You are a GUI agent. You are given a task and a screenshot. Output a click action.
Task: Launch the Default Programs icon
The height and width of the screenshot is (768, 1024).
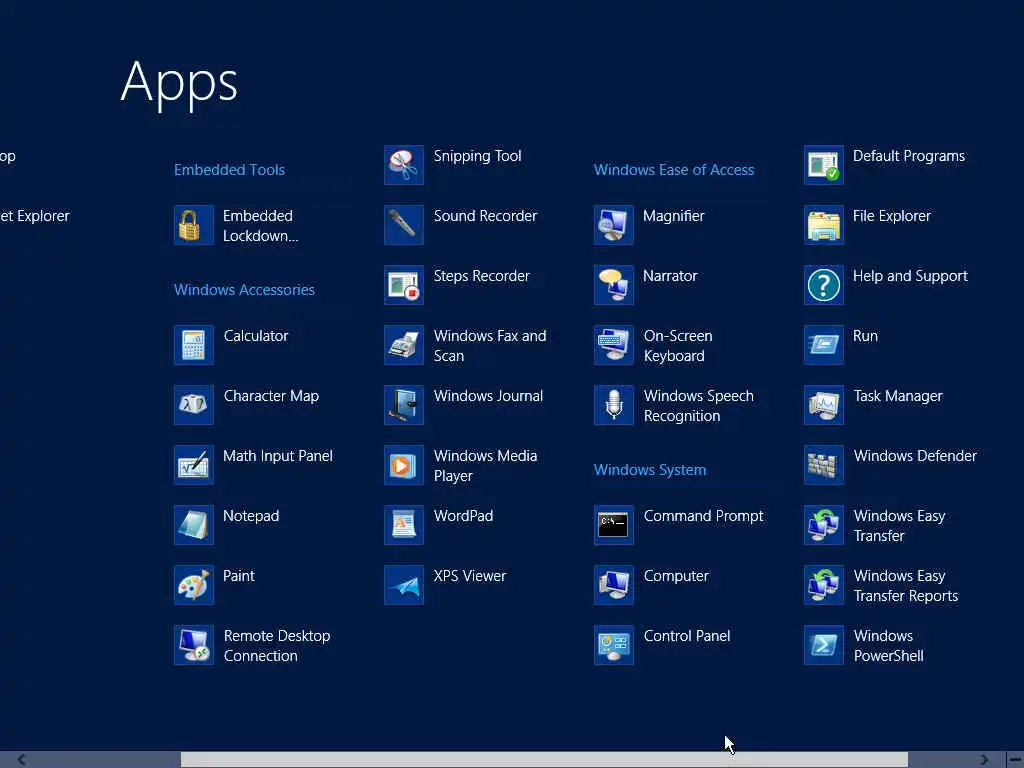click(824, 165)
